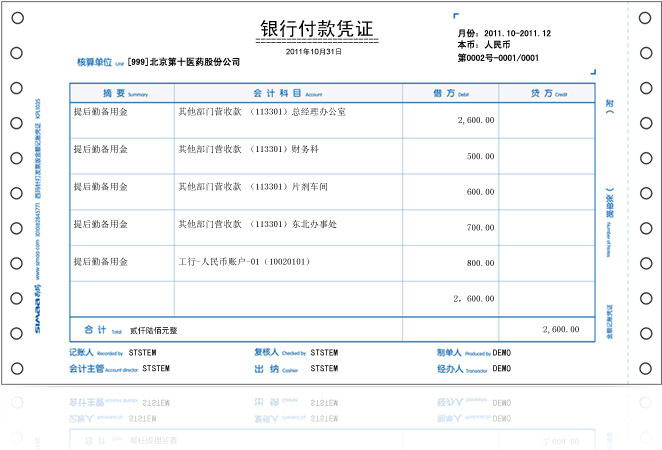This screenshot has width=662, height=450.
Task: Select debit amount 600.00
Action: tap(480, 192)
